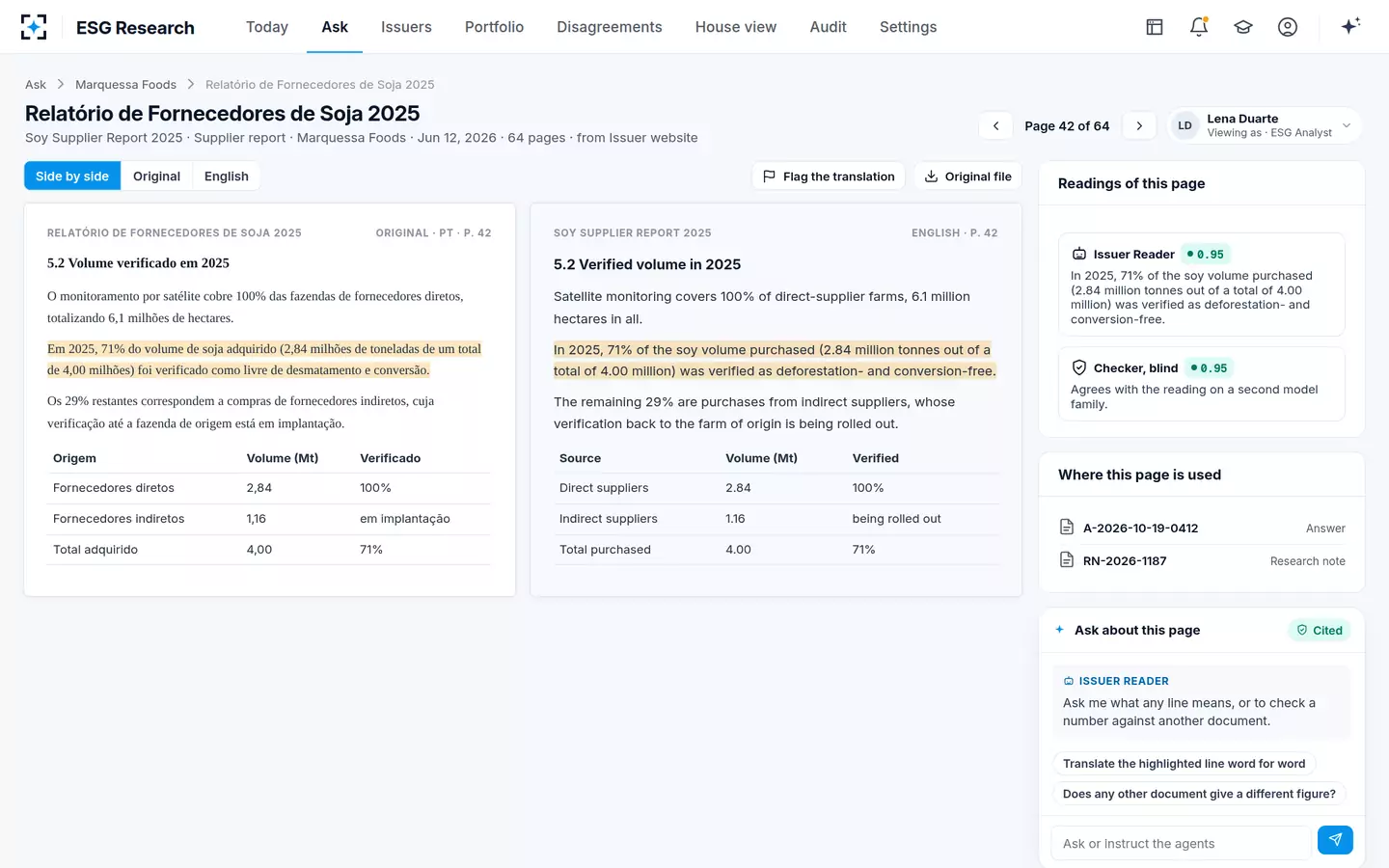Go to next page with right chevron
The image size is (1389, 868).
pos(1139,125)
